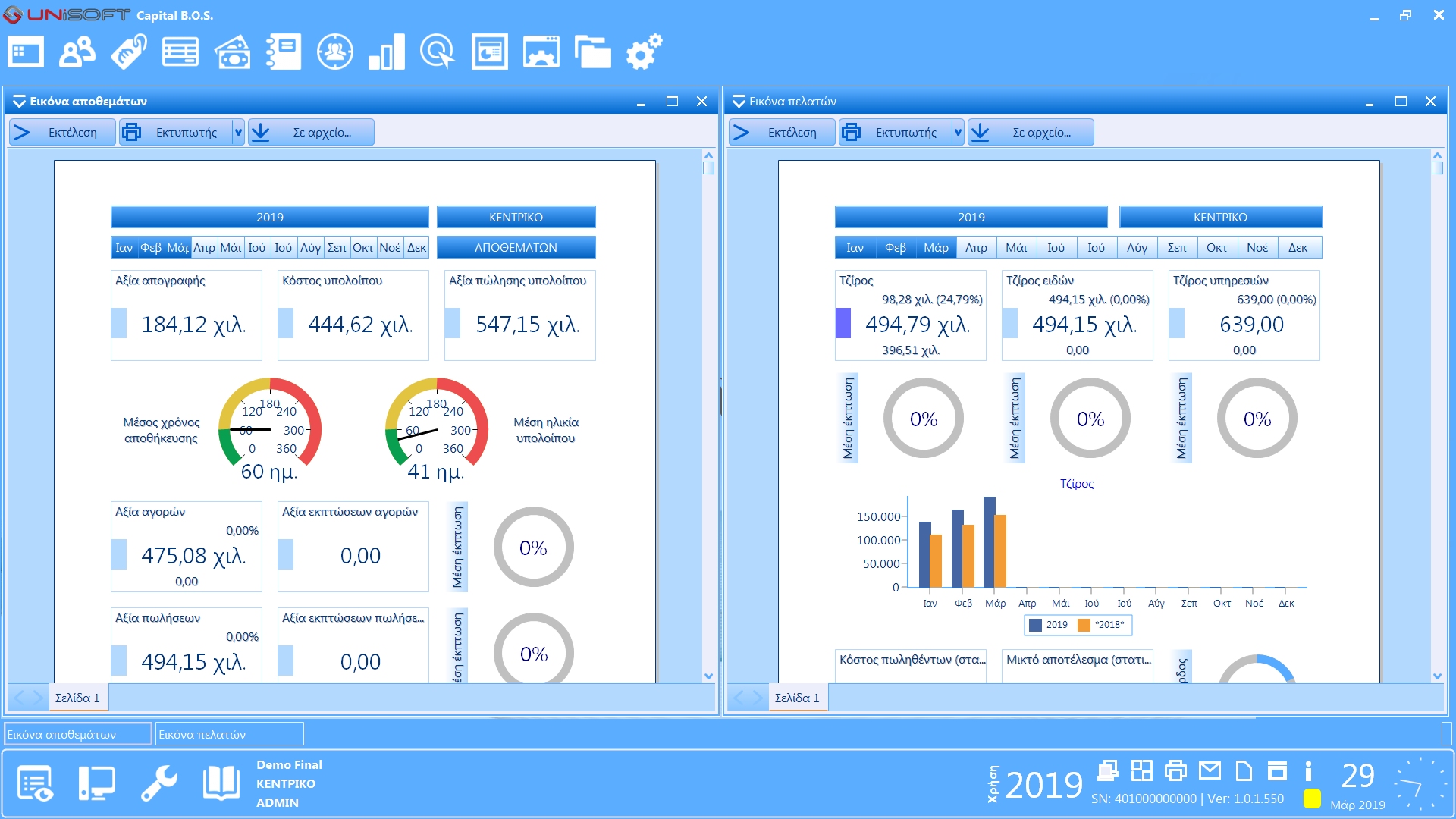Click the wrench tools icon
Viewport: 1456px width, 819px height.
(159, 783)
